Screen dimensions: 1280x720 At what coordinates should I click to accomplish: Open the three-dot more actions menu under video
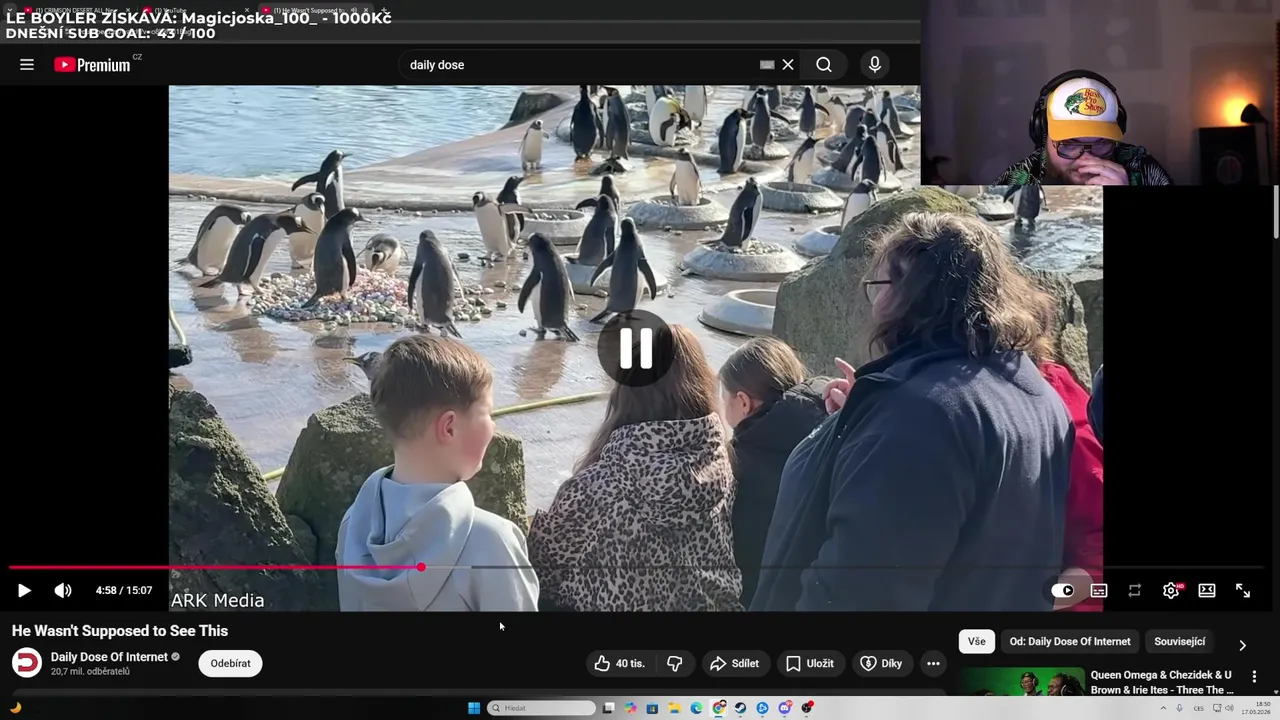pyautogui.click(x=933, y=663)
